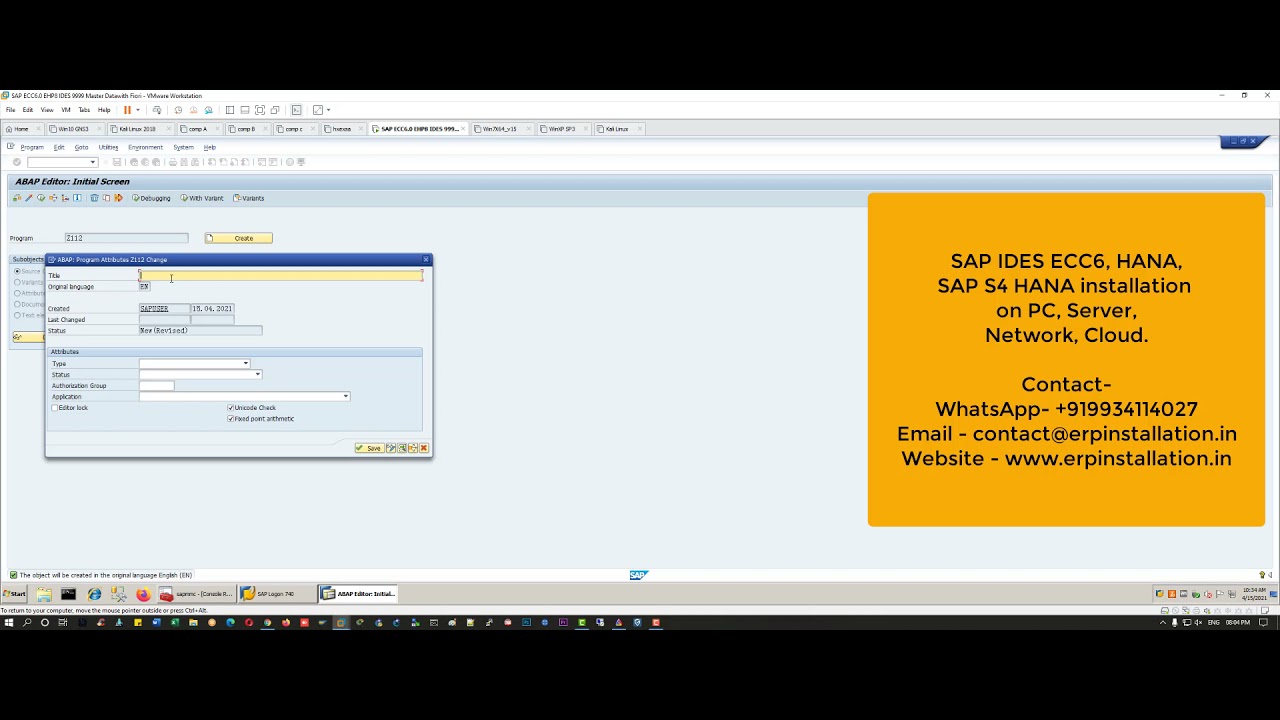Toggle the Unicode Check checkbox

click(x=231, y=408)
